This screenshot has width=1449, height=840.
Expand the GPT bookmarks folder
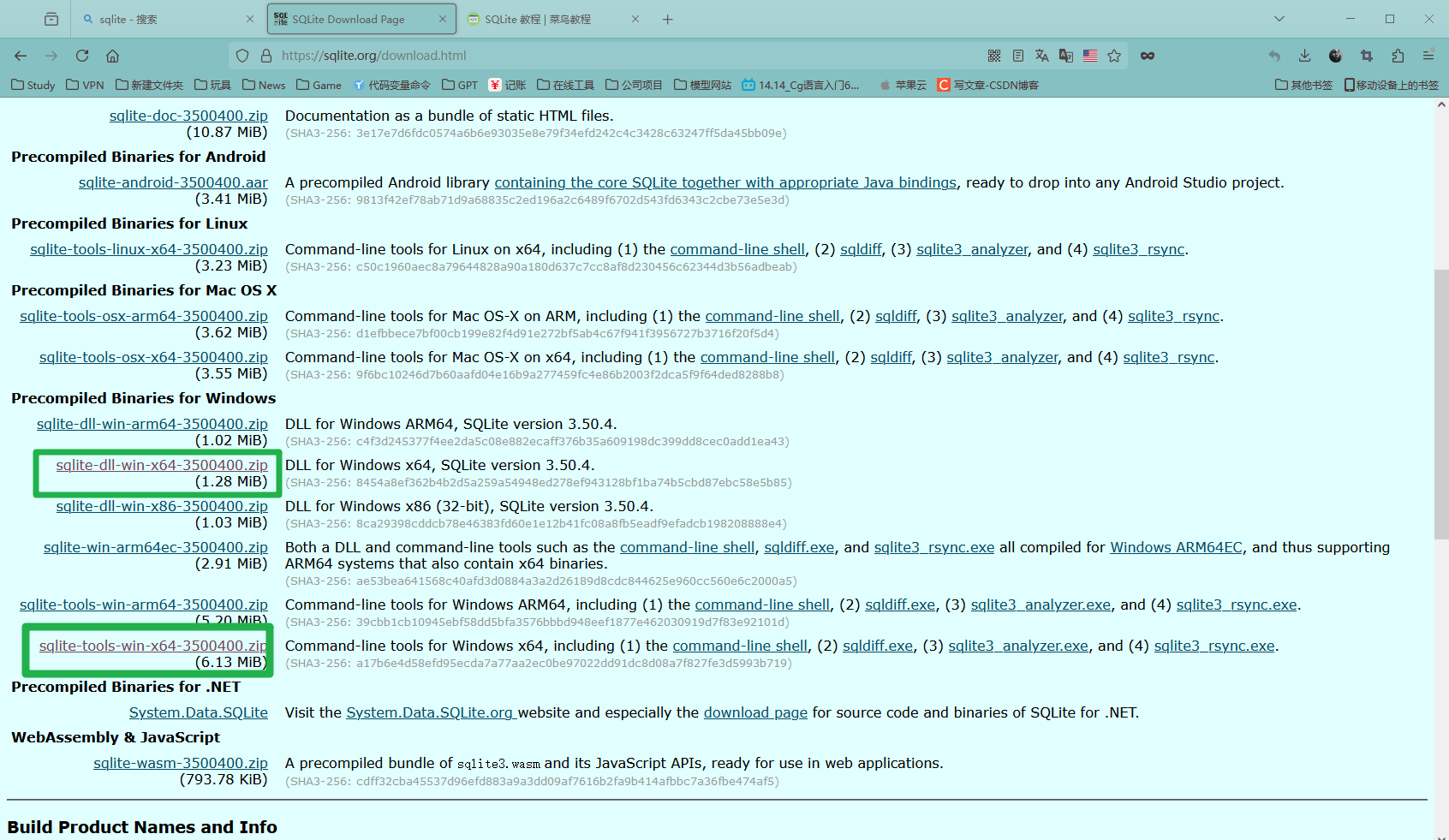coord(460,85)
